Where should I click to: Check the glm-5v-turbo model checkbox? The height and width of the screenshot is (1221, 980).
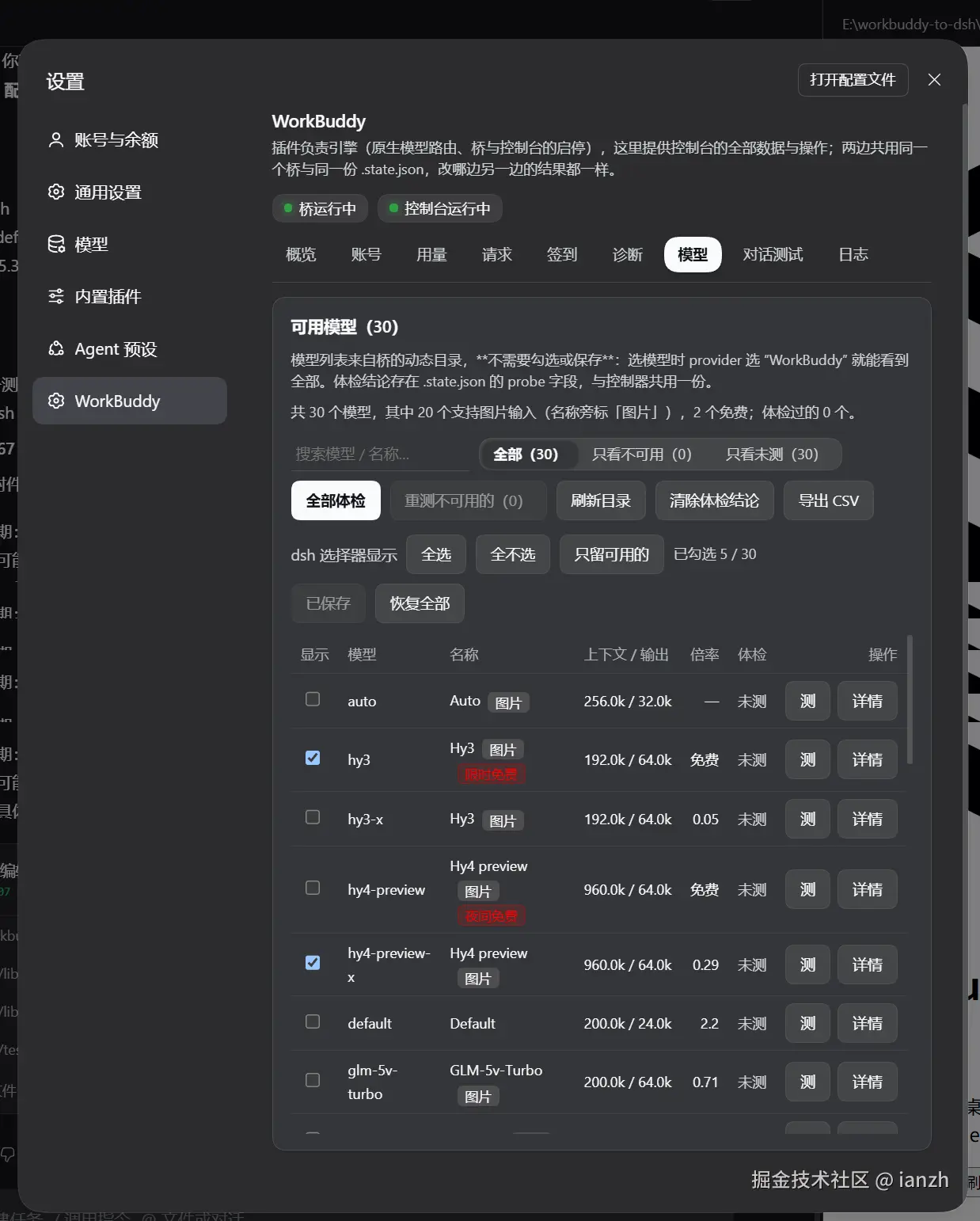point(313,1080)
